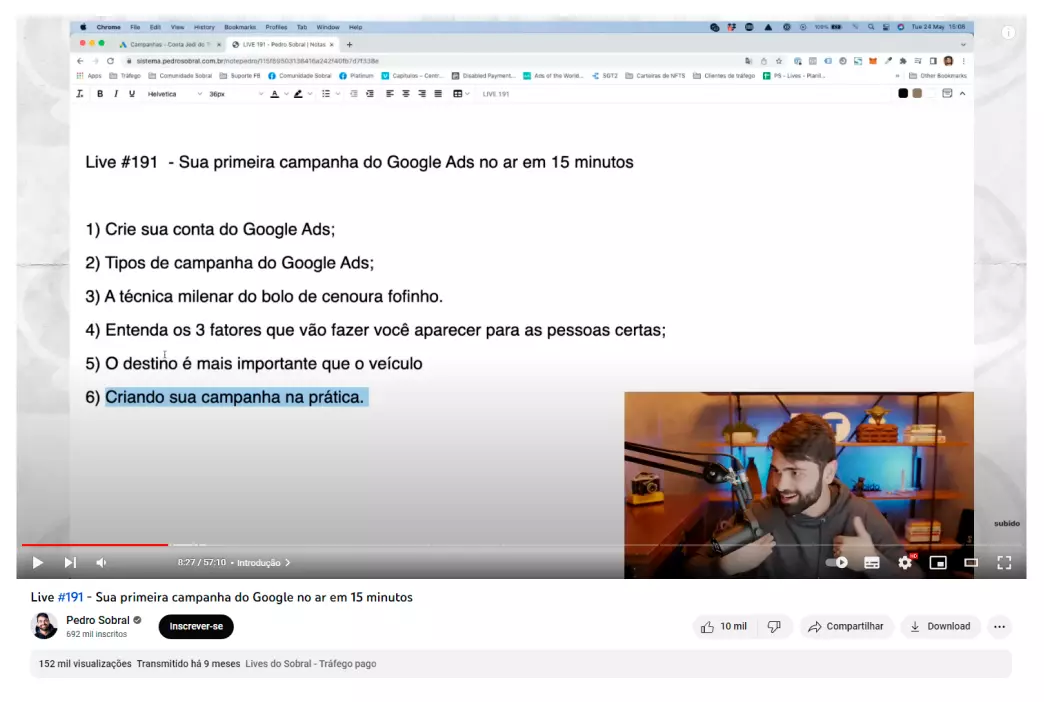Screen dimensions: 1044x702
Task: Open the Other Bookmarks folder
Action: 937,76
